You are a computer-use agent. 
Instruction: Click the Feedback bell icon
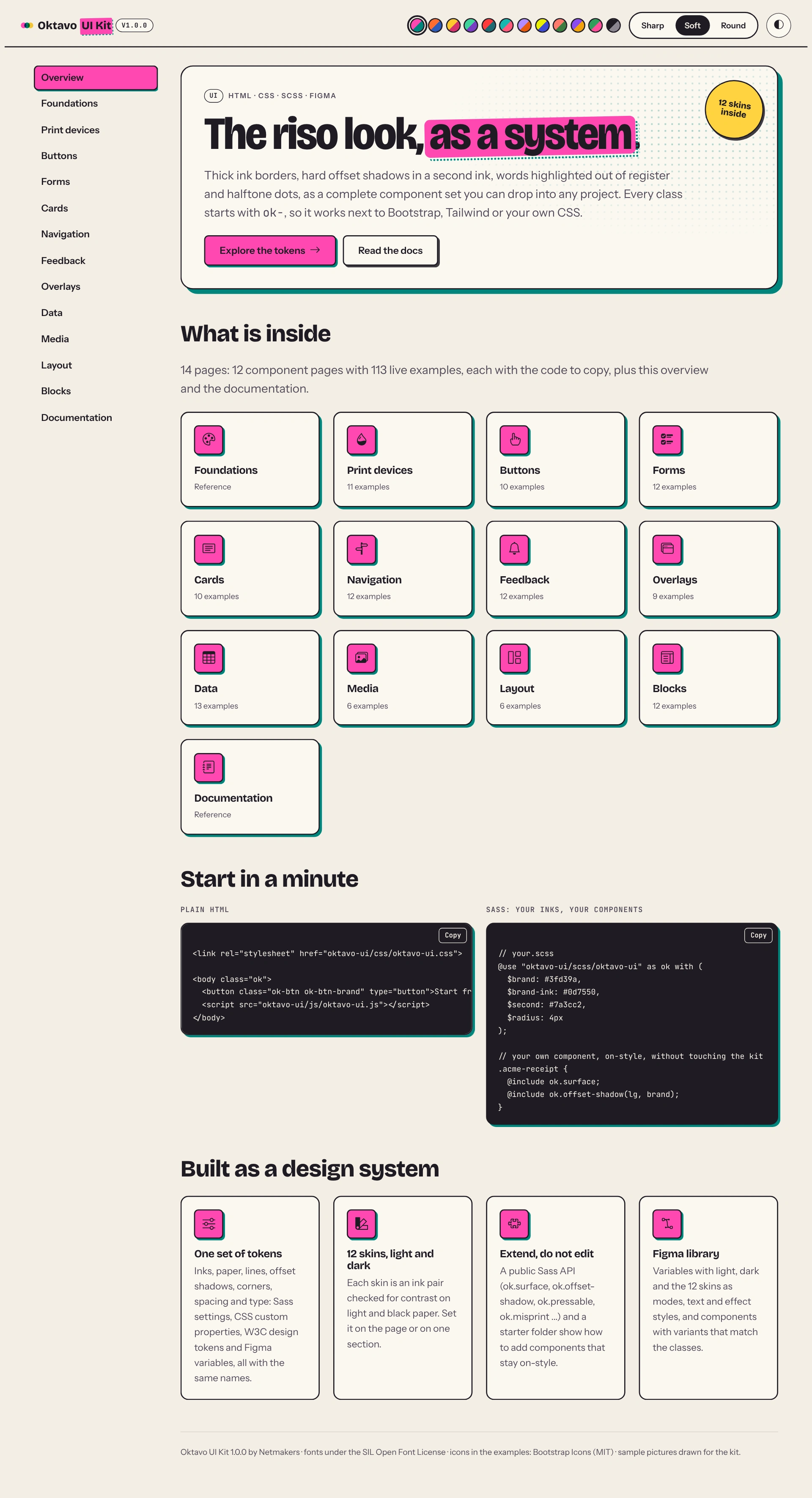[x=514, y=549]
